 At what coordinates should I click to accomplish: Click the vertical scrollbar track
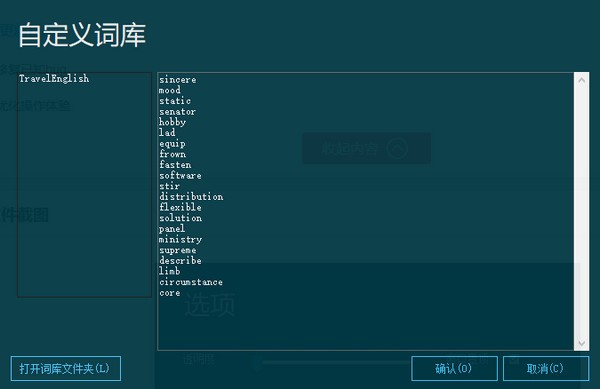582,212
